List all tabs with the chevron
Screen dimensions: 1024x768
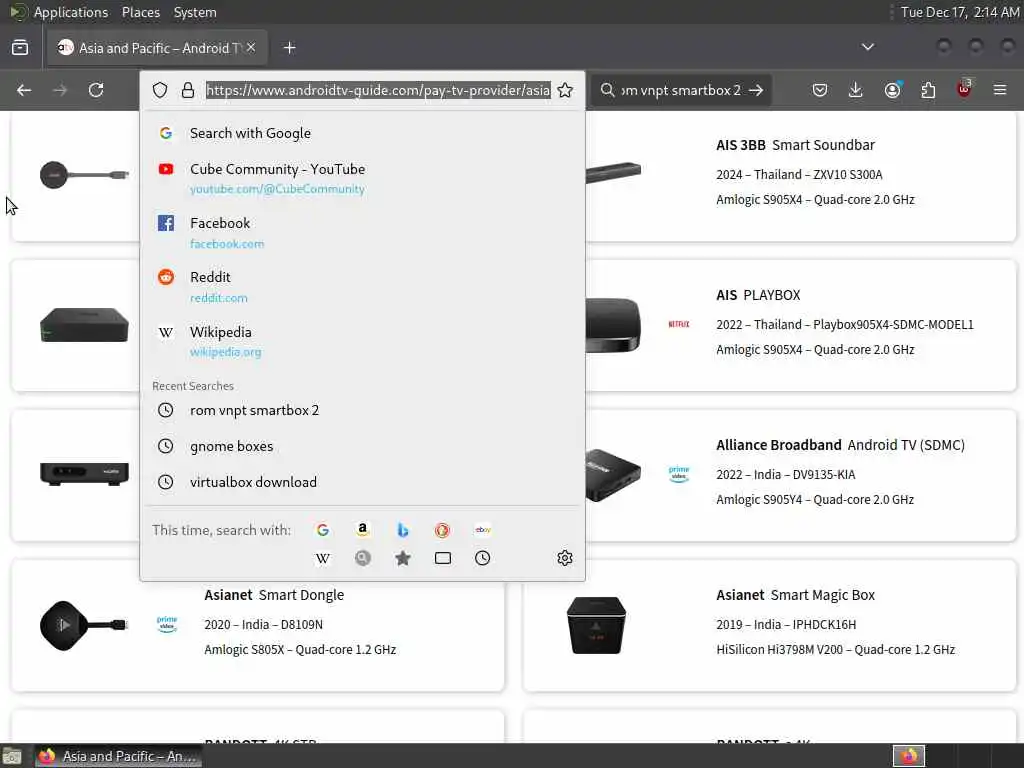867,47
